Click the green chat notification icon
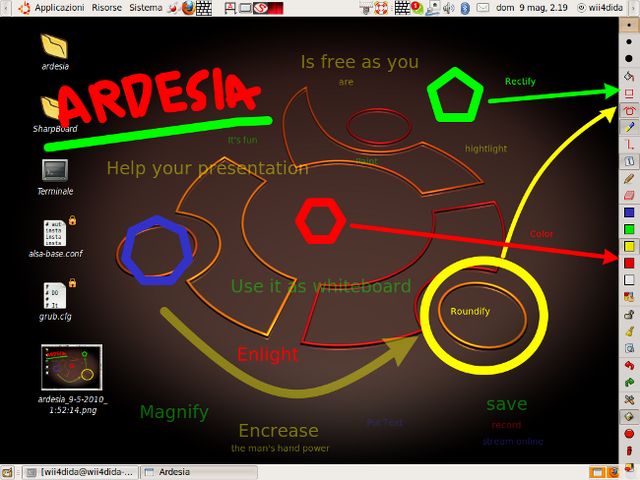640x480 pixels. (x=416, y=8)
